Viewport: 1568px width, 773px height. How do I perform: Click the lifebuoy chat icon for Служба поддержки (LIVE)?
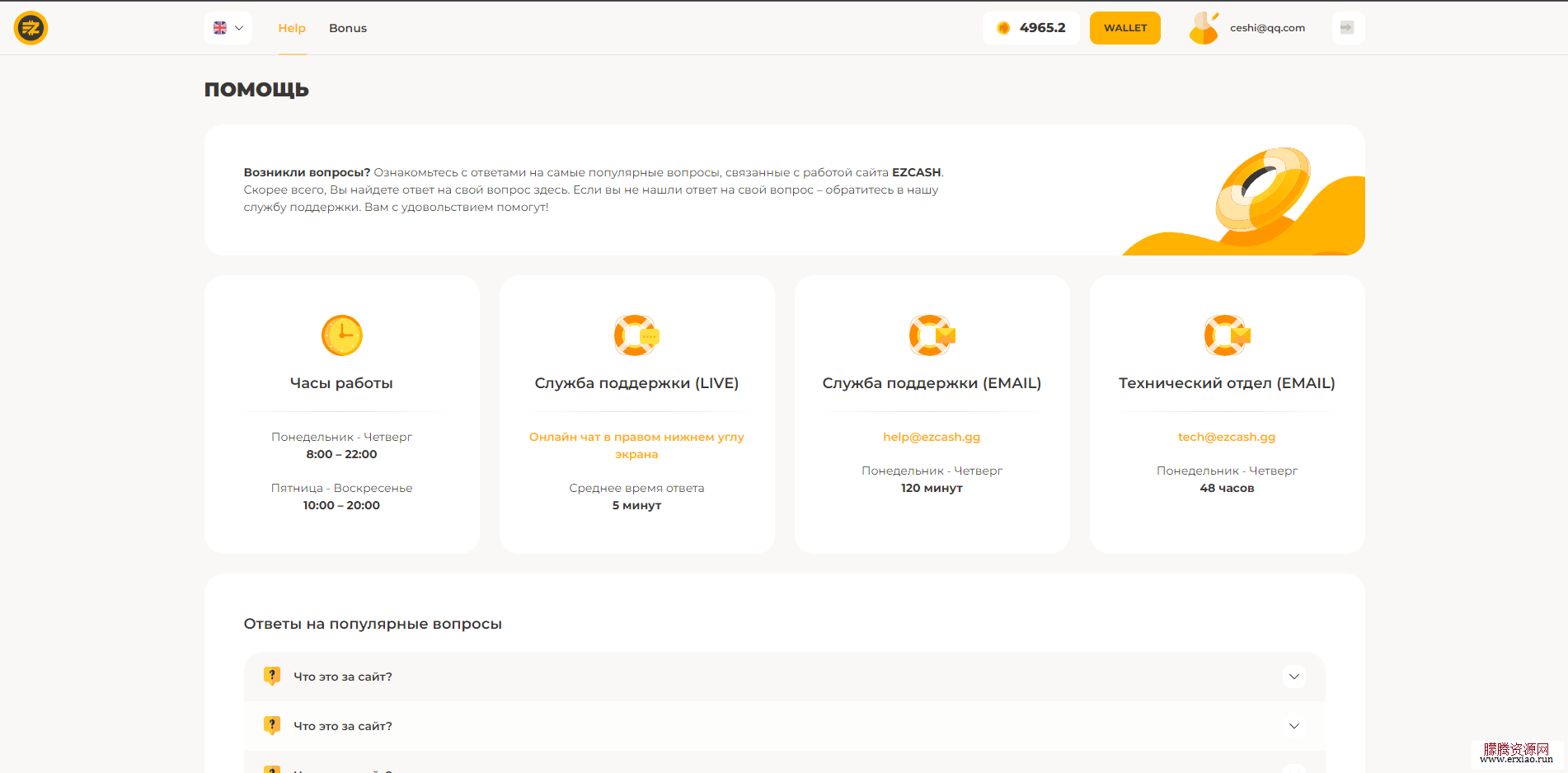coord(636,335)
